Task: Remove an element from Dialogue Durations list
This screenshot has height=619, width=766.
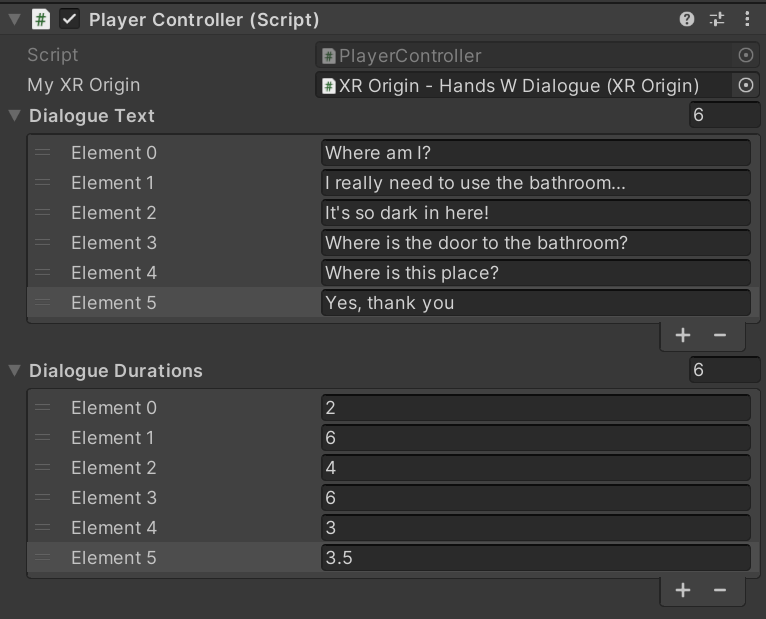Action: pyautogui.click(x=720, y=590)
